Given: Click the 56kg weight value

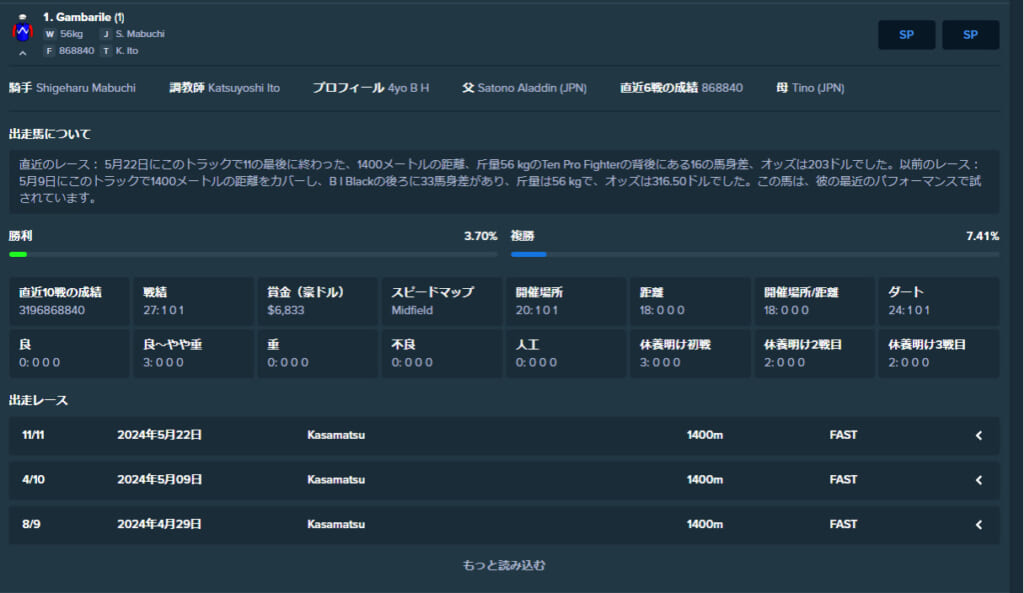Looking at the screenshot, I should pos(72,34).
